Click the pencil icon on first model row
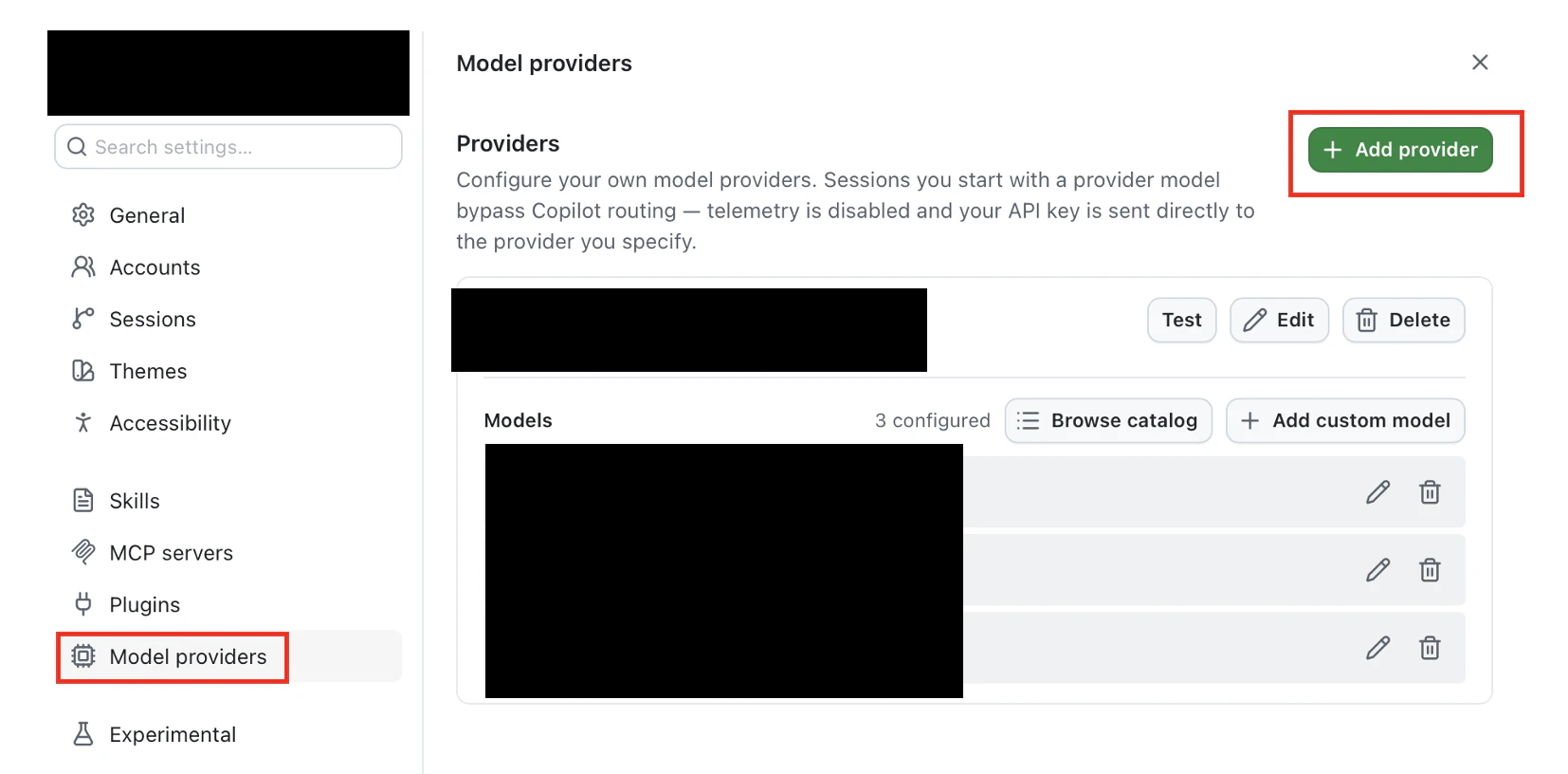1568x774 pixels. [x=1377, y=492]
